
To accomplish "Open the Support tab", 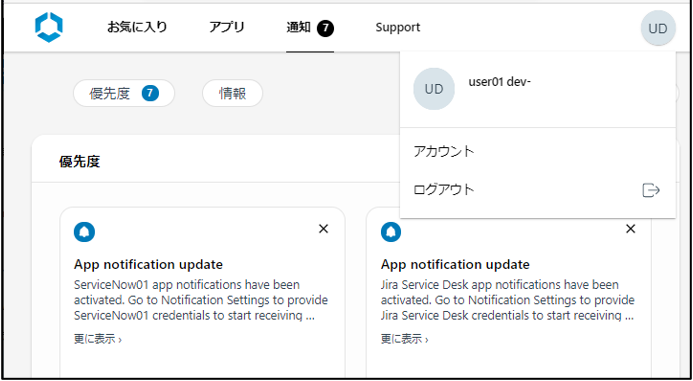I will (x=398, y=27).
